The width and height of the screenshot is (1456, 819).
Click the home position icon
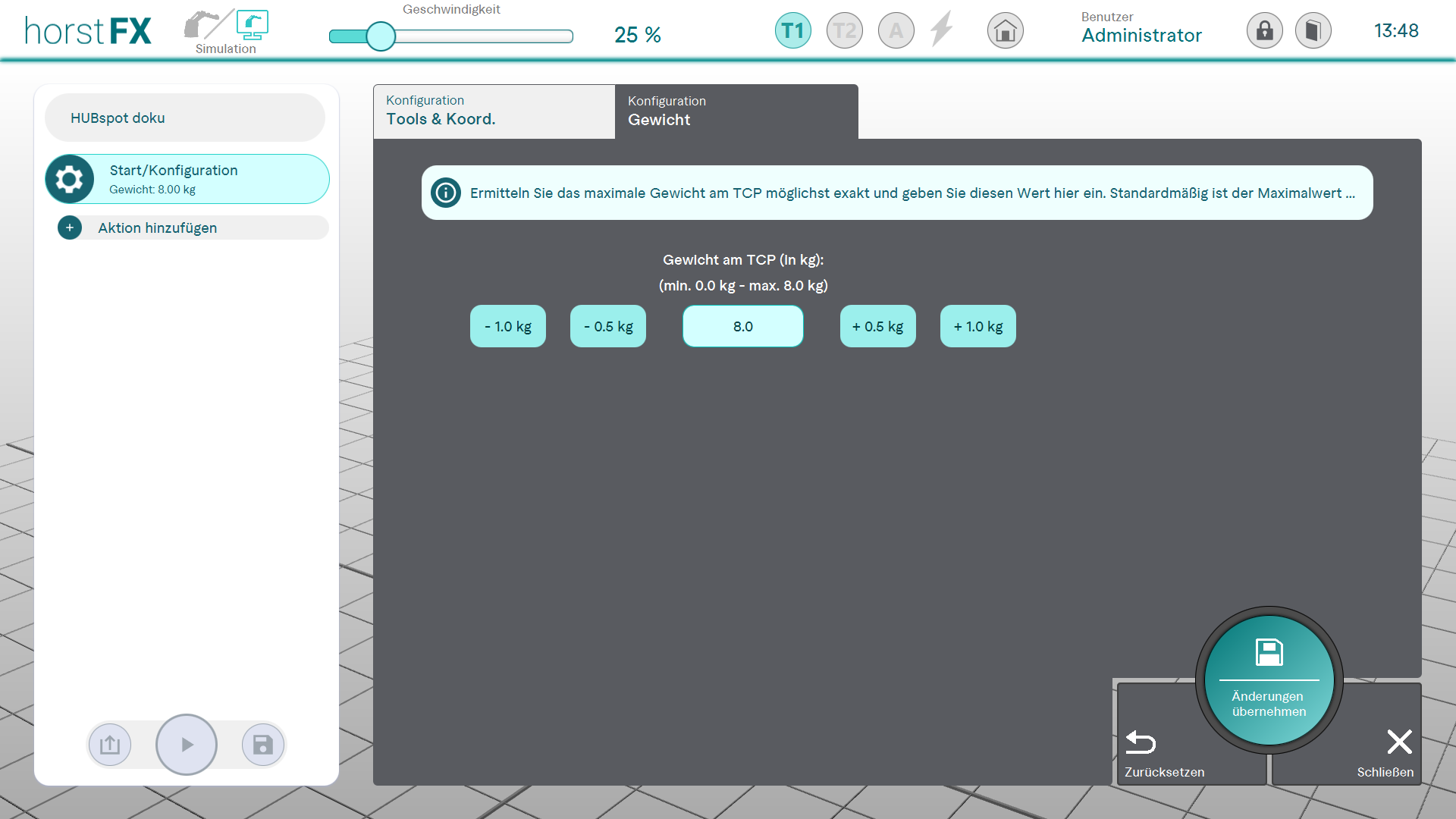click(1005, 31)
